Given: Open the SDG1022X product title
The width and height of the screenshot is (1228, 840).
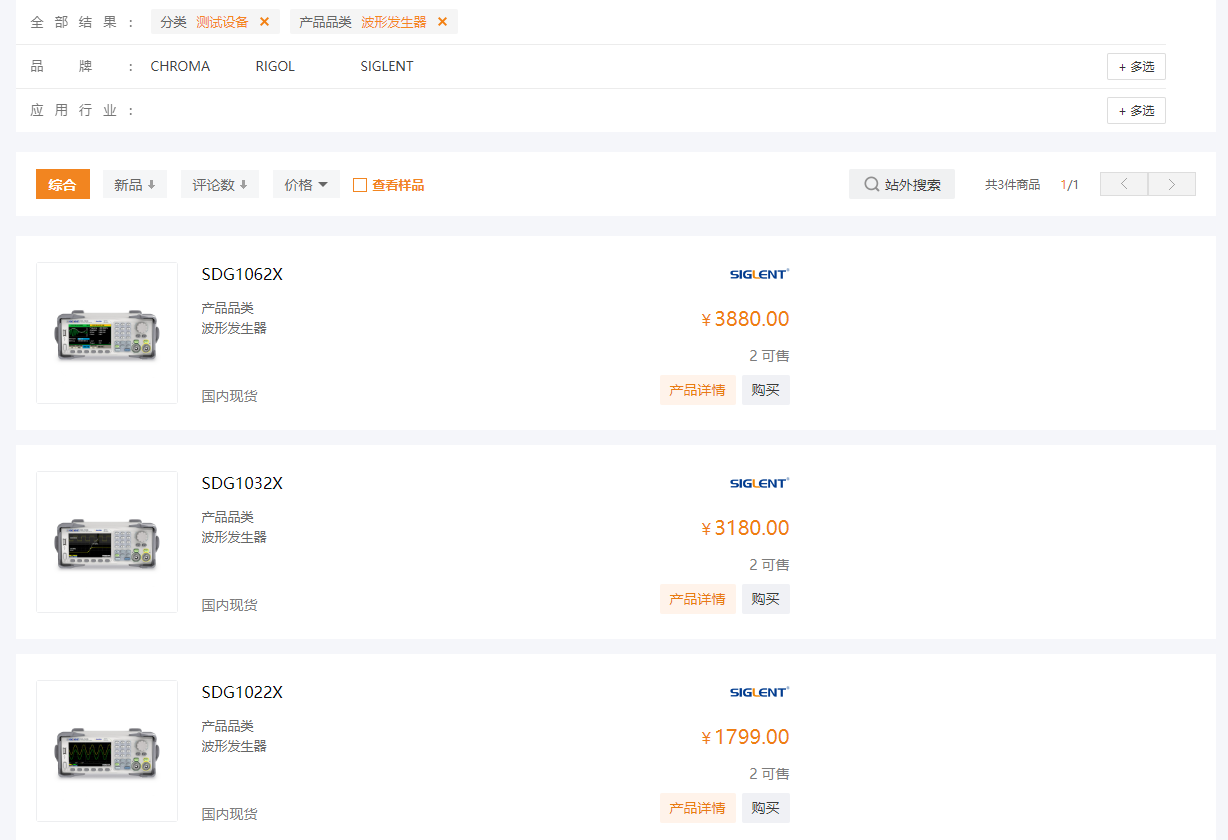Looking at the screenshot, I should click(242, 693).
